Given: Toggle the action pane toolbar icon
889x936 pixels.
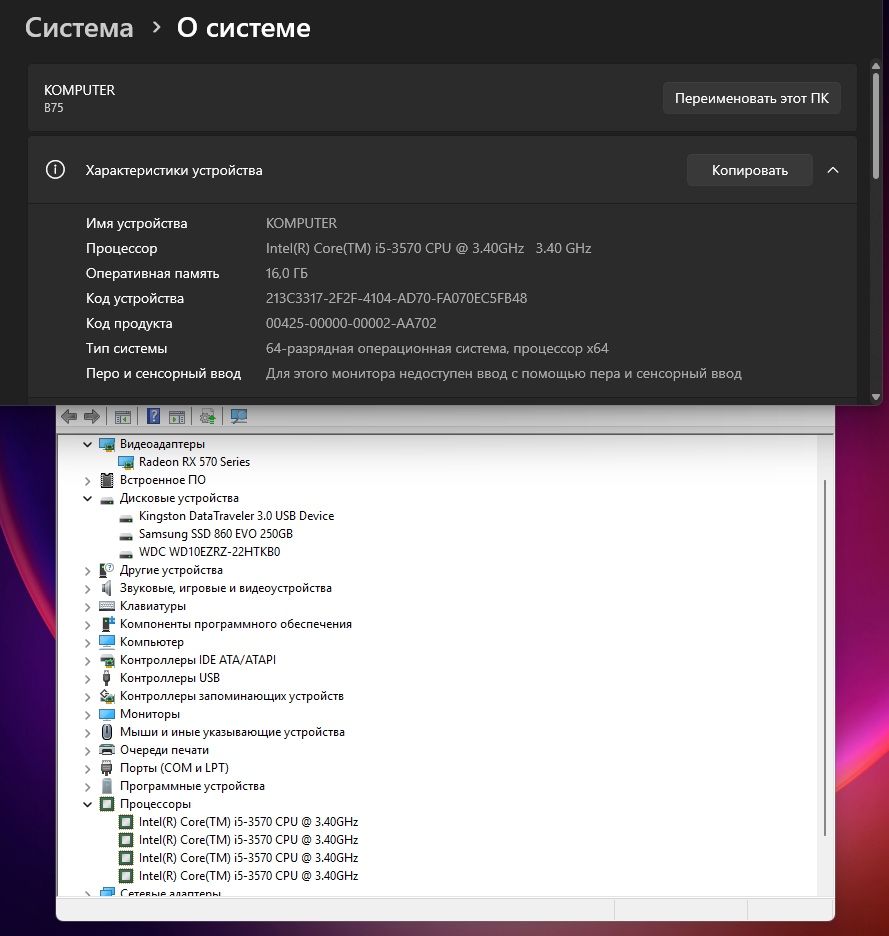Looking at the screenshot, I should tap(177, 417).
